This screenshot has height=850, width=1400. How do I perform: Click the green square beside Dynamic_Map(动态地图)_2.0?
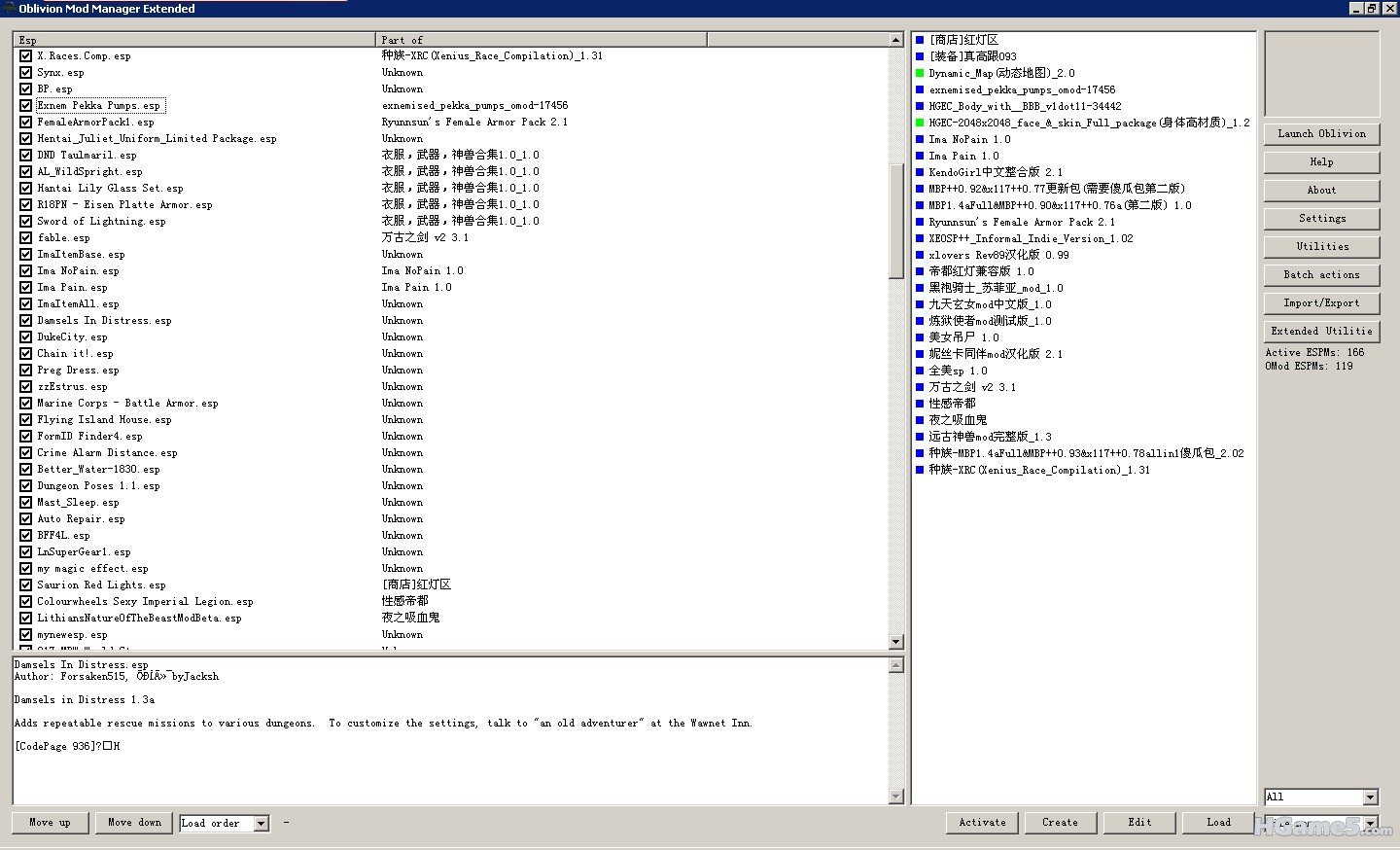point(920,73)
